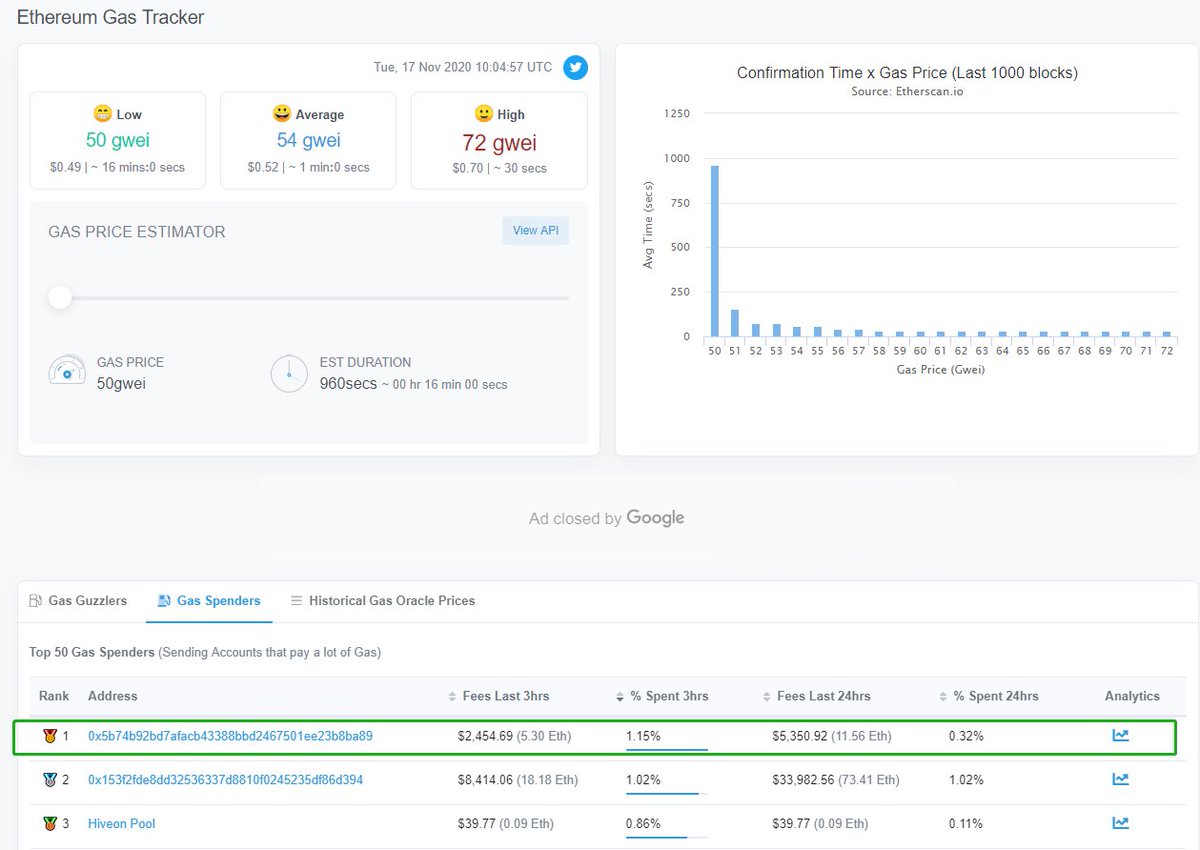Select the Gas Spenders tab
Image resolution: width=1200 pixels, height=850 pixels.
(209, 601)
